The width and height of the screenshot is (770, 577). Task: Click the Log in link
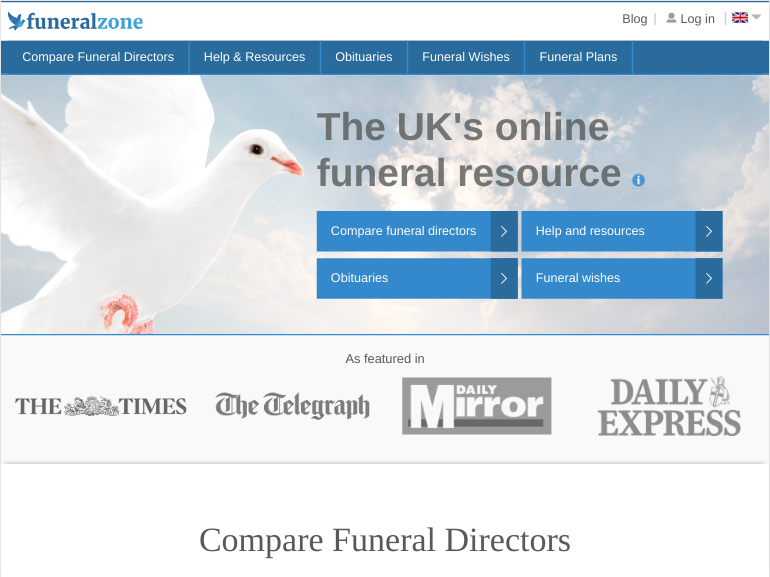[697, 19]
